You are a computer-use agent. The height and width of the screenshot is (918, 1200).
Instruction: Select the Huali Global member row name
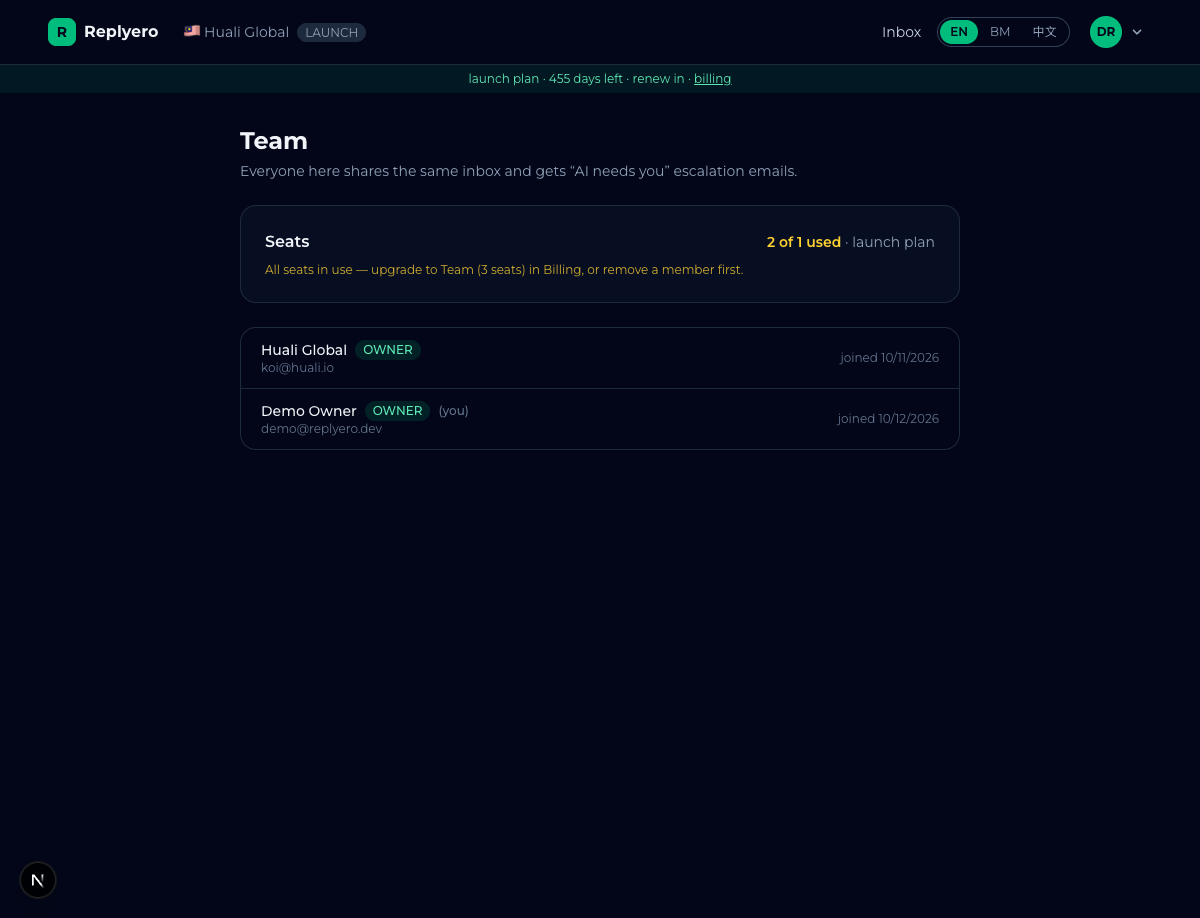pos(304,350)
